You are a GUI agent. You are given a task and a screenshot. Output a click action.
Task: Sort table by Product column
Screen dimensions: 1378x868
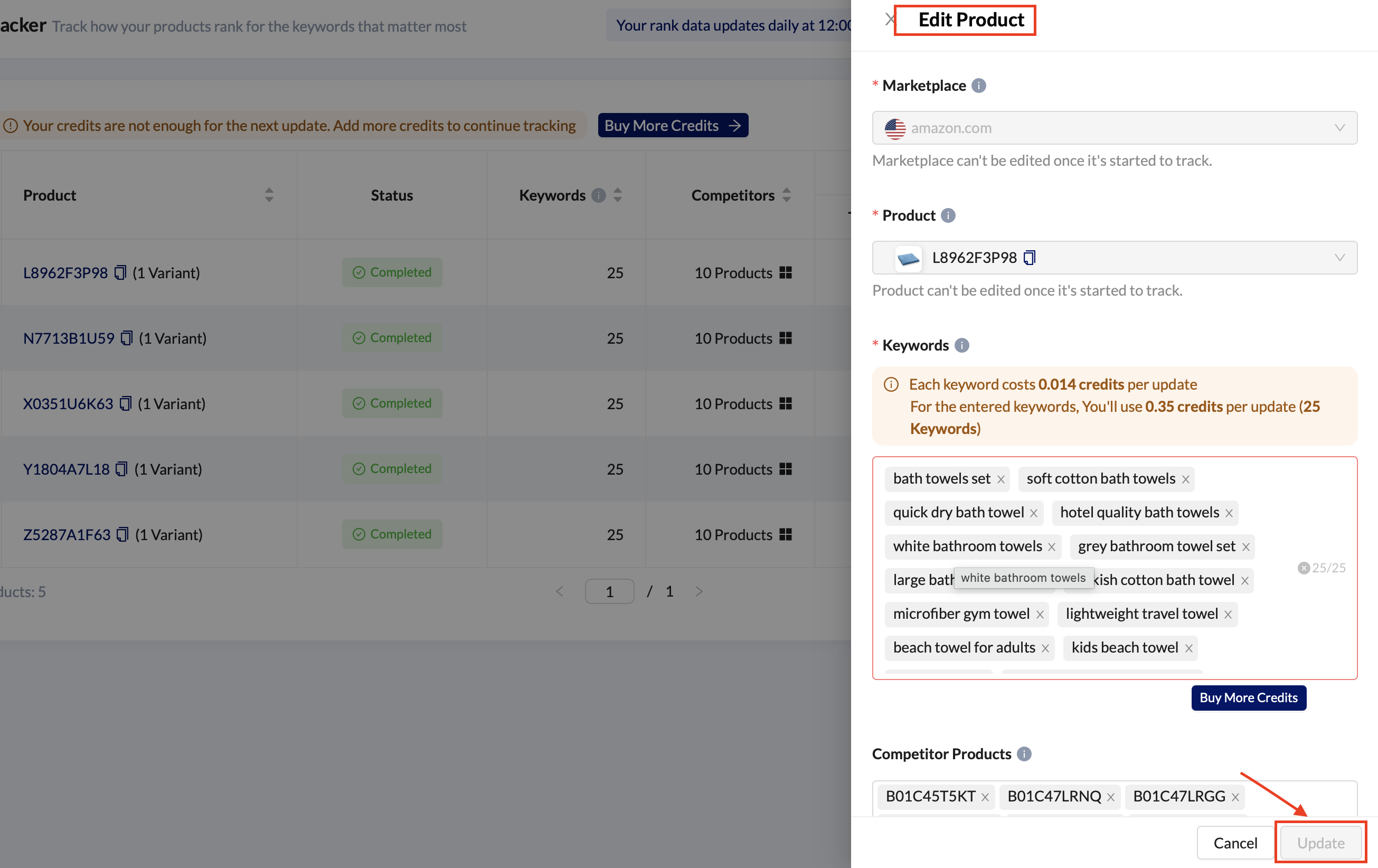[x=269, y=195]
